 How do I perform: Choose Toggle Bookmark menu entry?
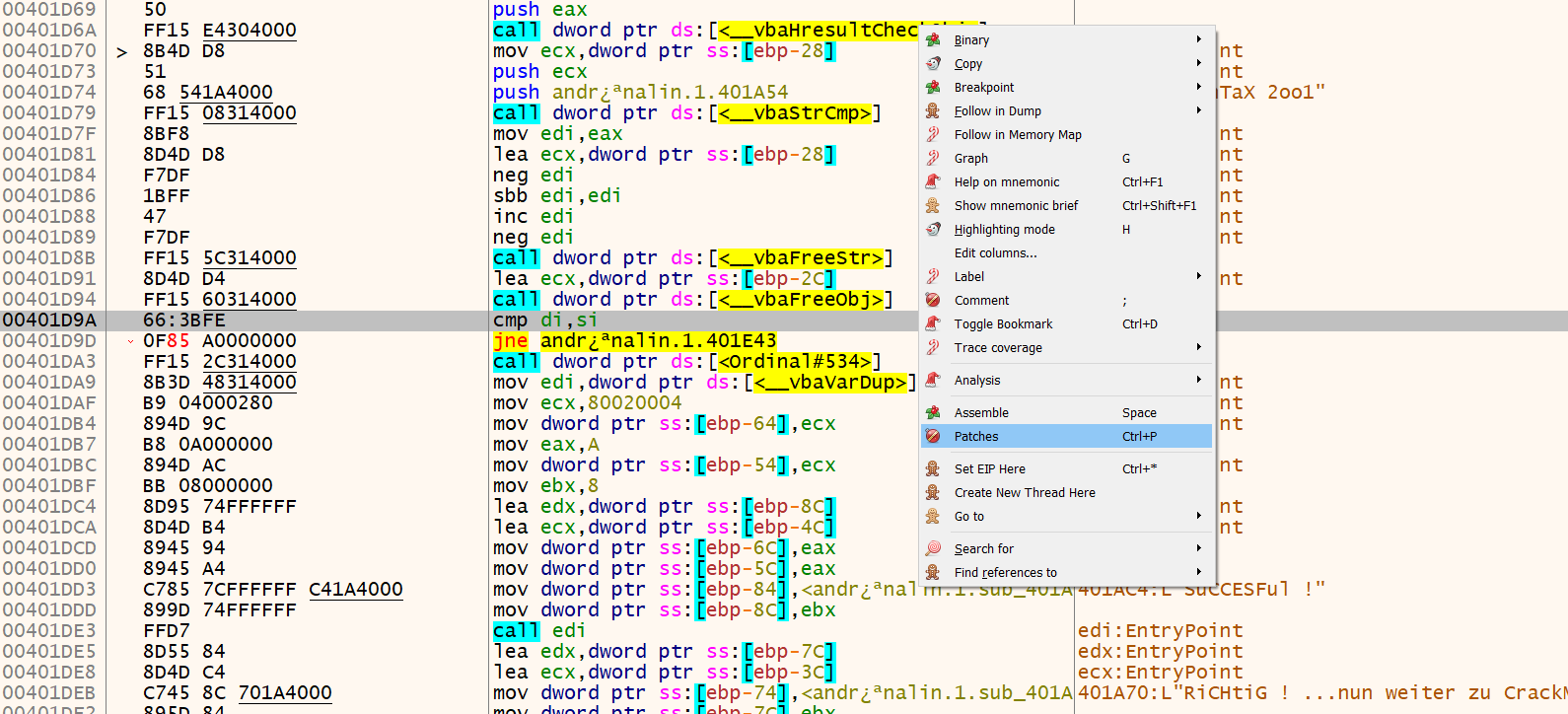pyautogui.click(x=1066, y=324)
